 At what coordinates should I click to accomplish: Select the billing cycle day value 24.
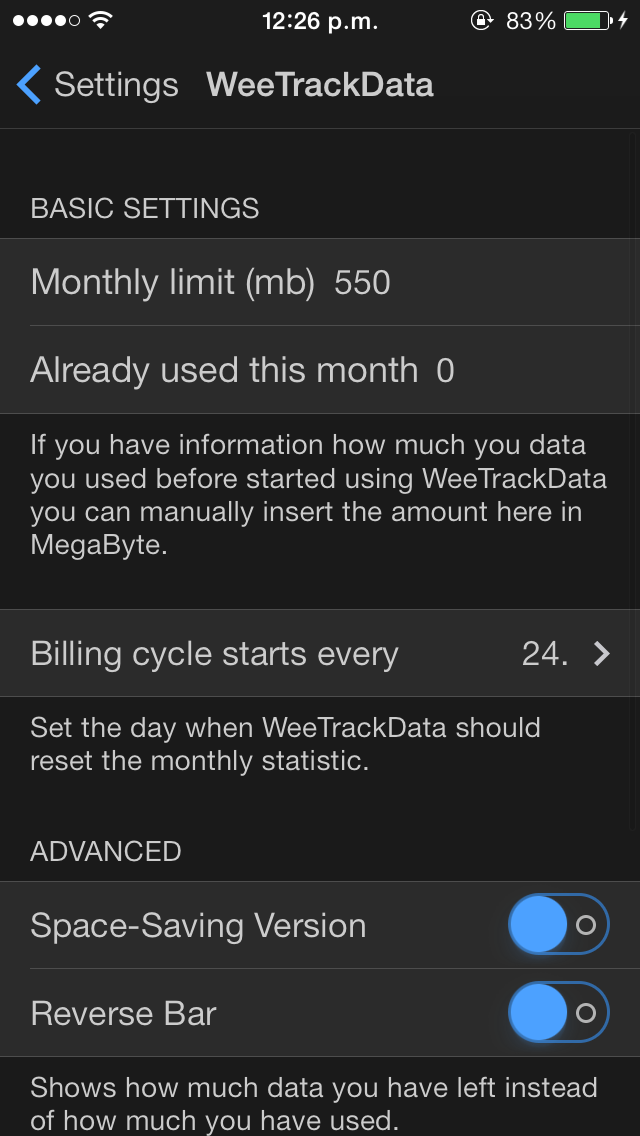(x=544, y=654)
